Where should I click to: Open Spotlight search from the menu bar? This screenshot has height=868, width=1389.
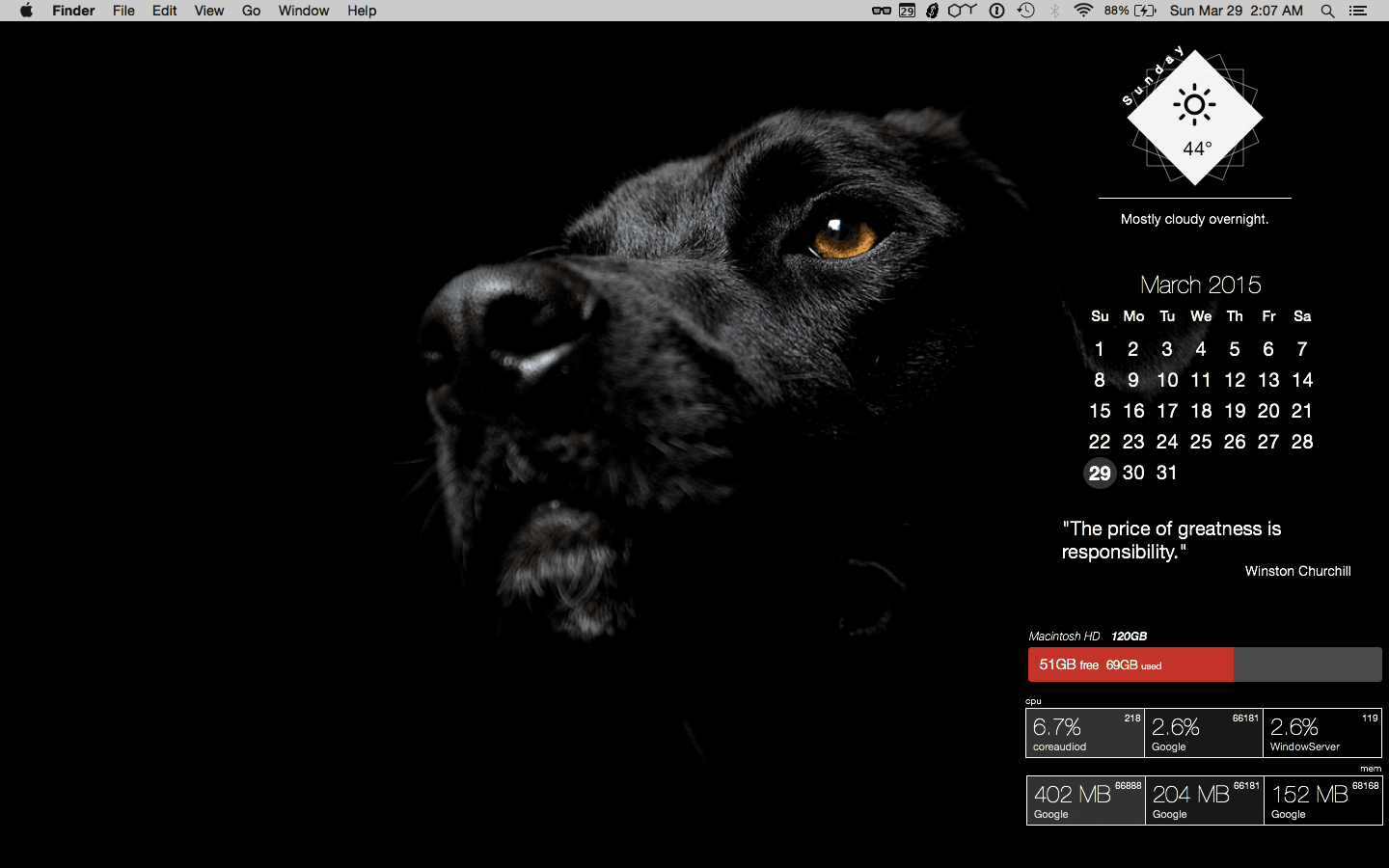click(1327, 11)
